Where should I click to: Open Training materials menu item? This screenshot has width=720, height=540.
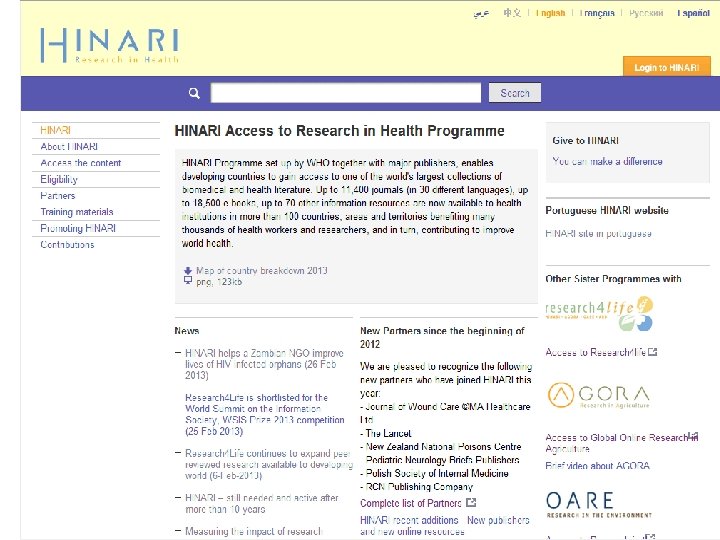click(x=77, y=212)
